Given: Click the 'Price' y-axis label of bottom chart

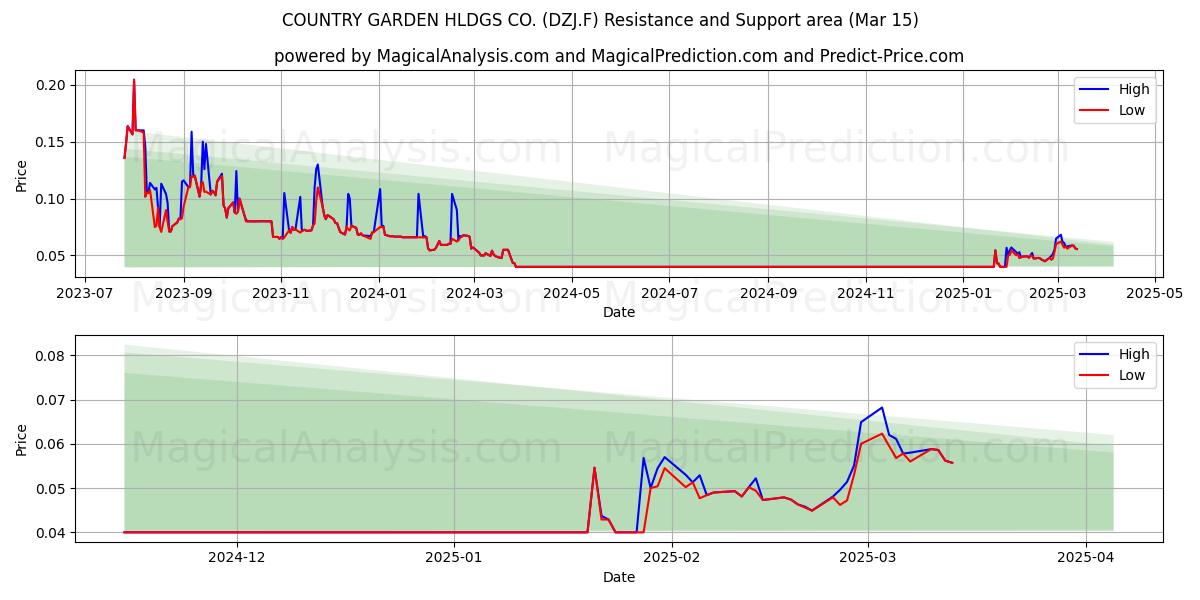Looking at the screenshot, I should (x=22, y=439).
